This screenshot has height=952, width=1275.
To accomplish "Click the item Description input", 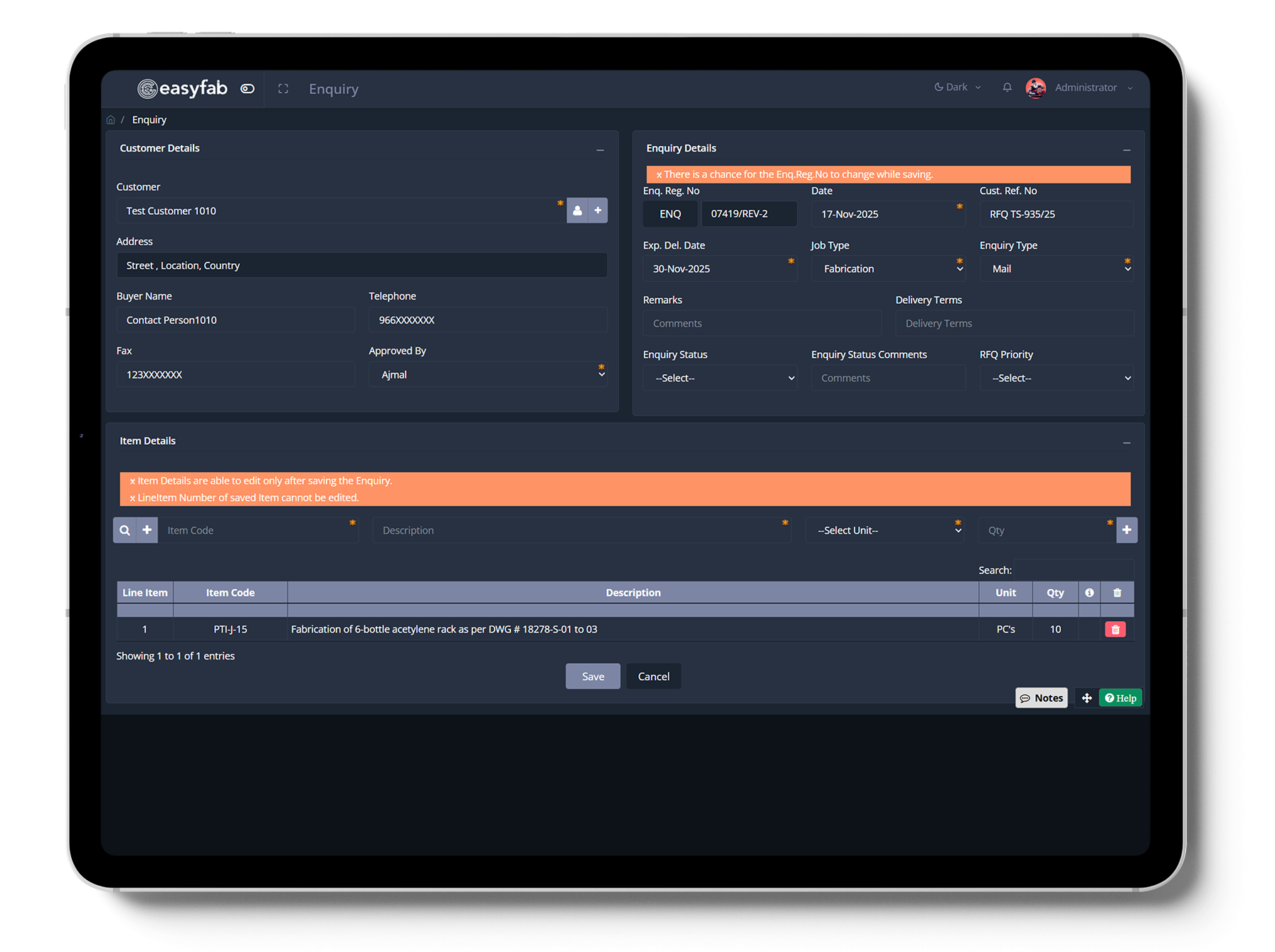I will pyautogui.click(x=582, y=530).
